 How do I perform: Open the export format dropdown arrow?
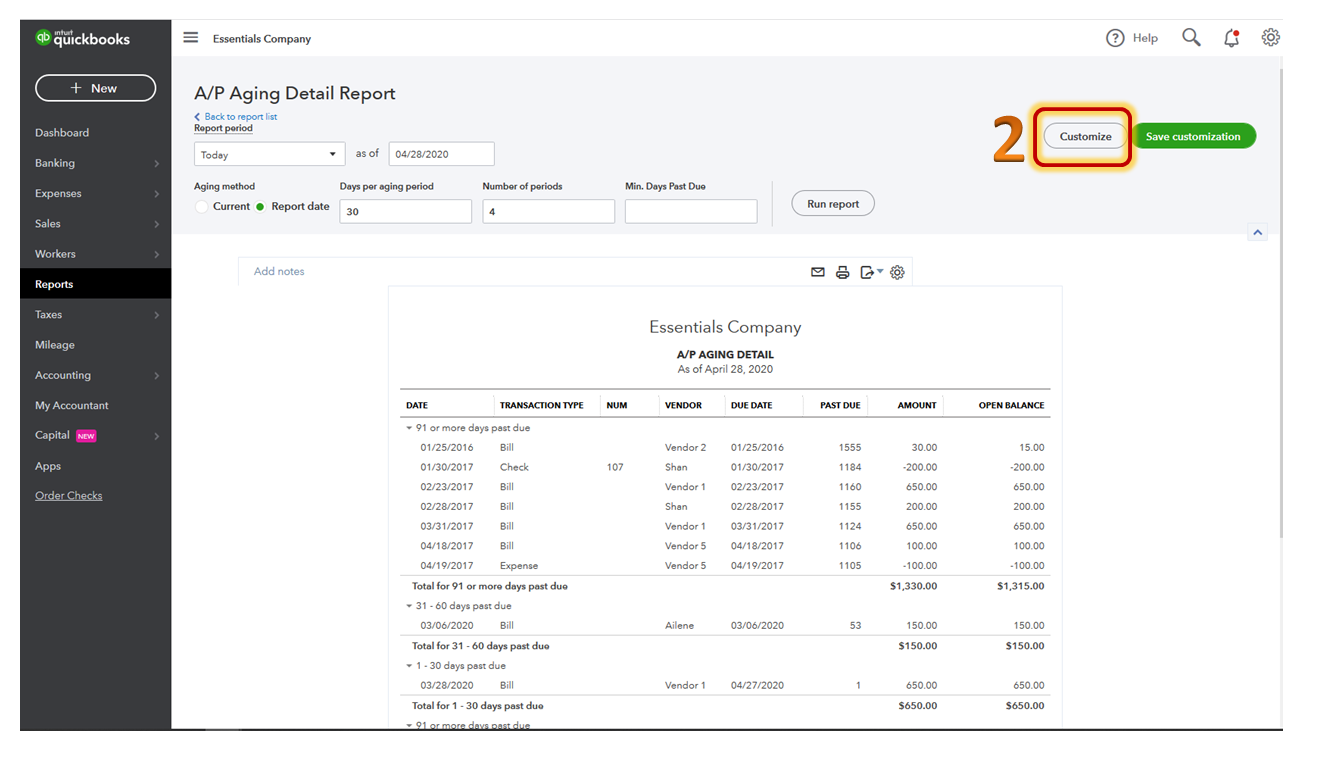(878, 271)
